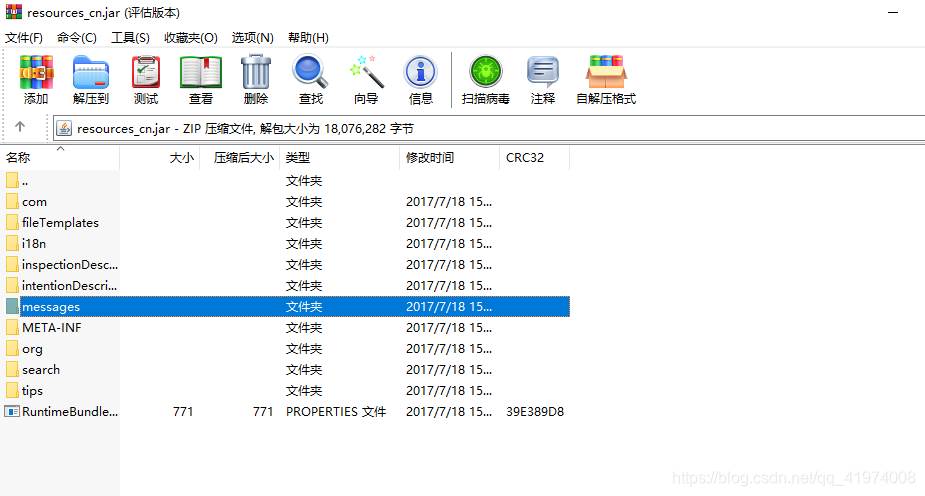The image size is (925, 496).
Task: Click the META-INF folder name
Action: (x=51, y=327)
